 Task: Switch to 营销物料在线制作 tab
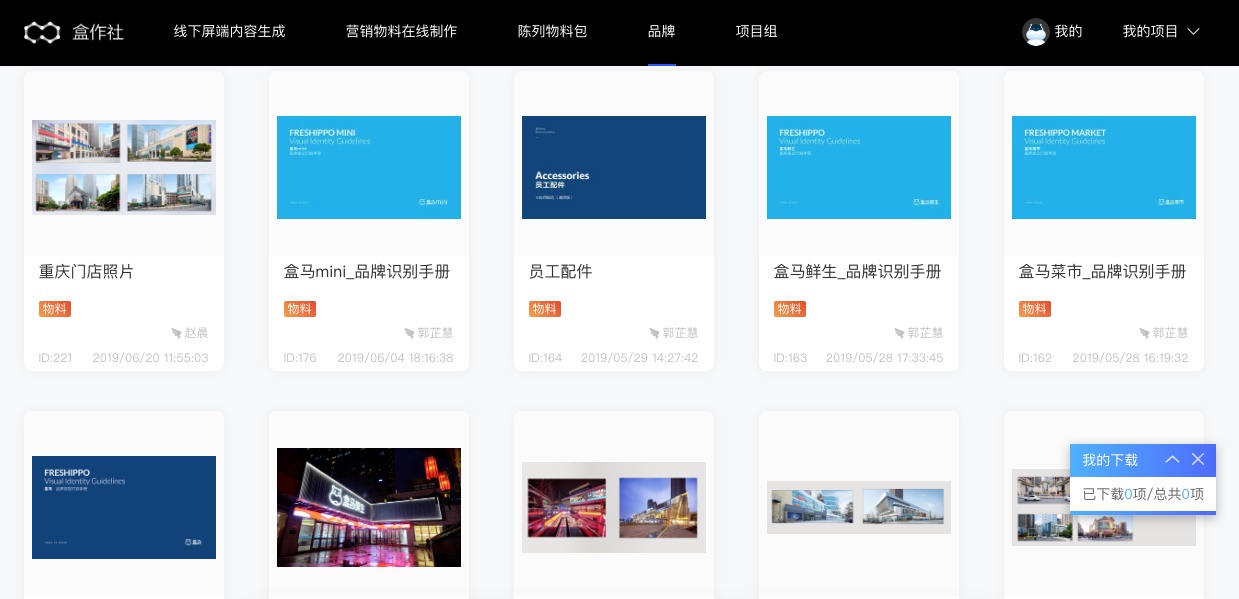tap(402, 32)
